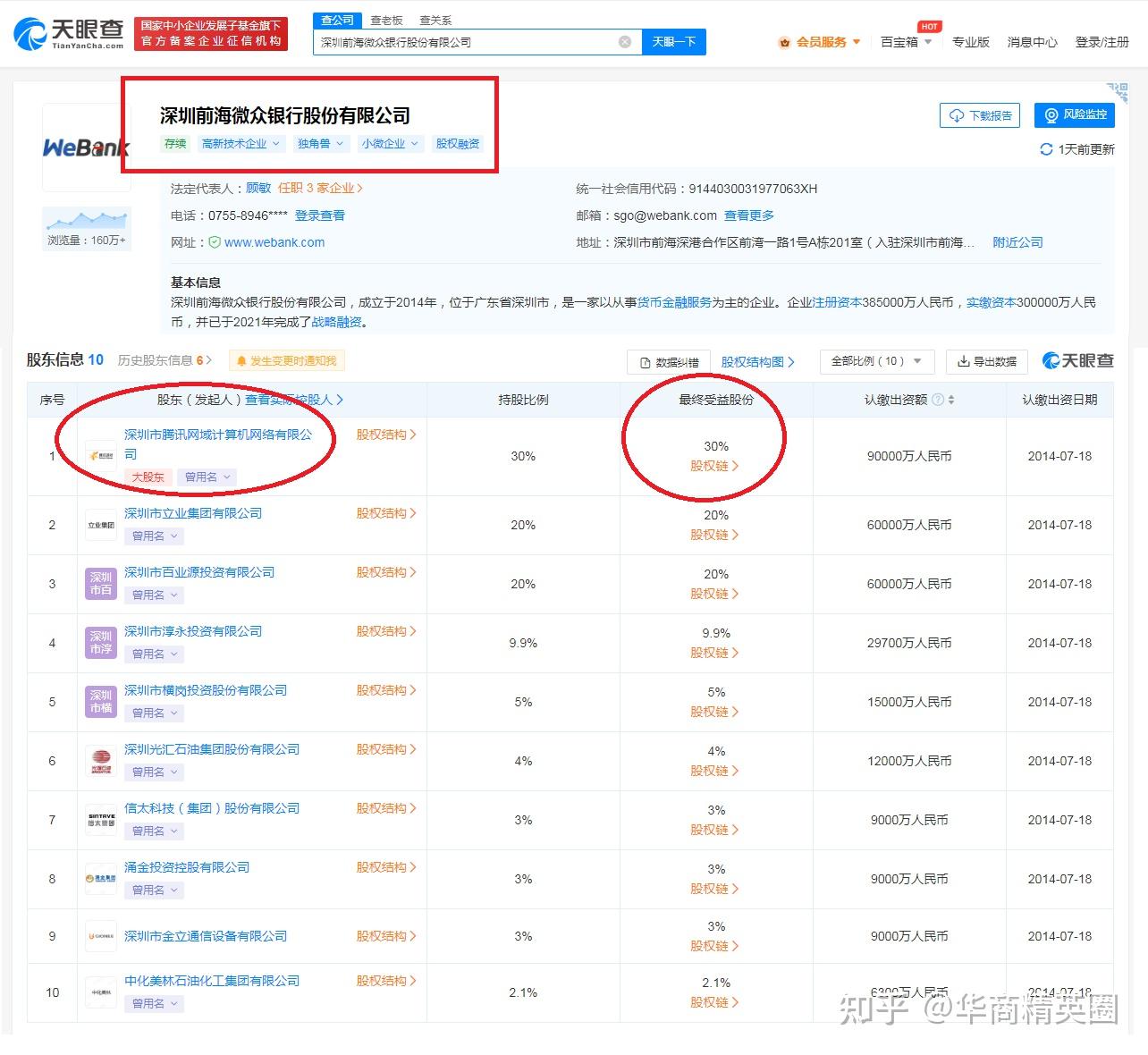1148x1055 pixels.
Task: Click the 导出数据 button
Action: (987, 361)
